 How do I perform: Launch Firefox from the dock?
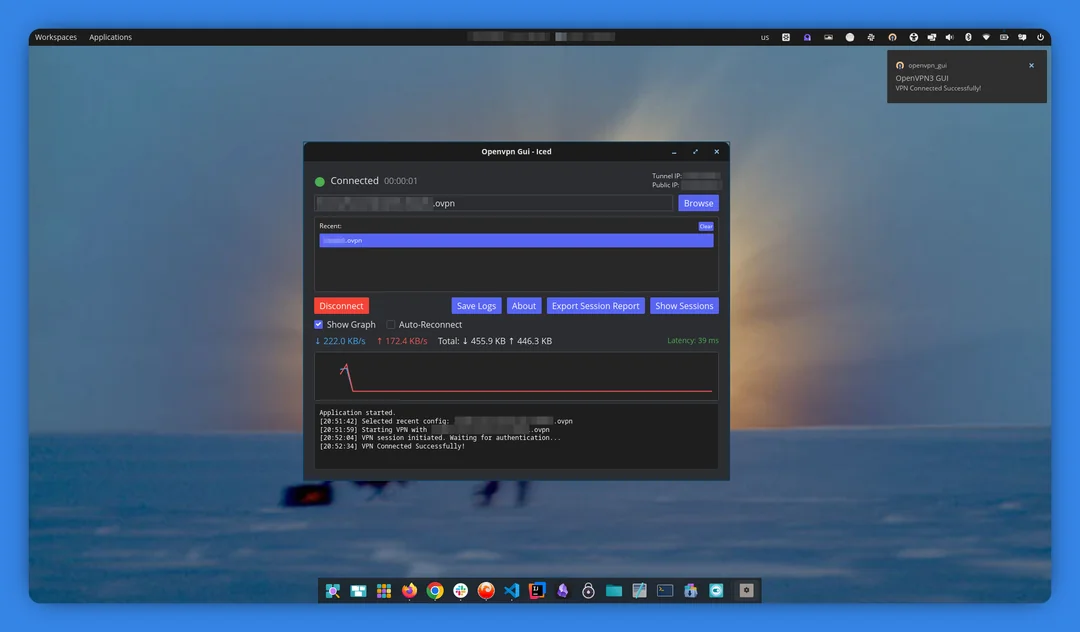(x=409, y=591)
